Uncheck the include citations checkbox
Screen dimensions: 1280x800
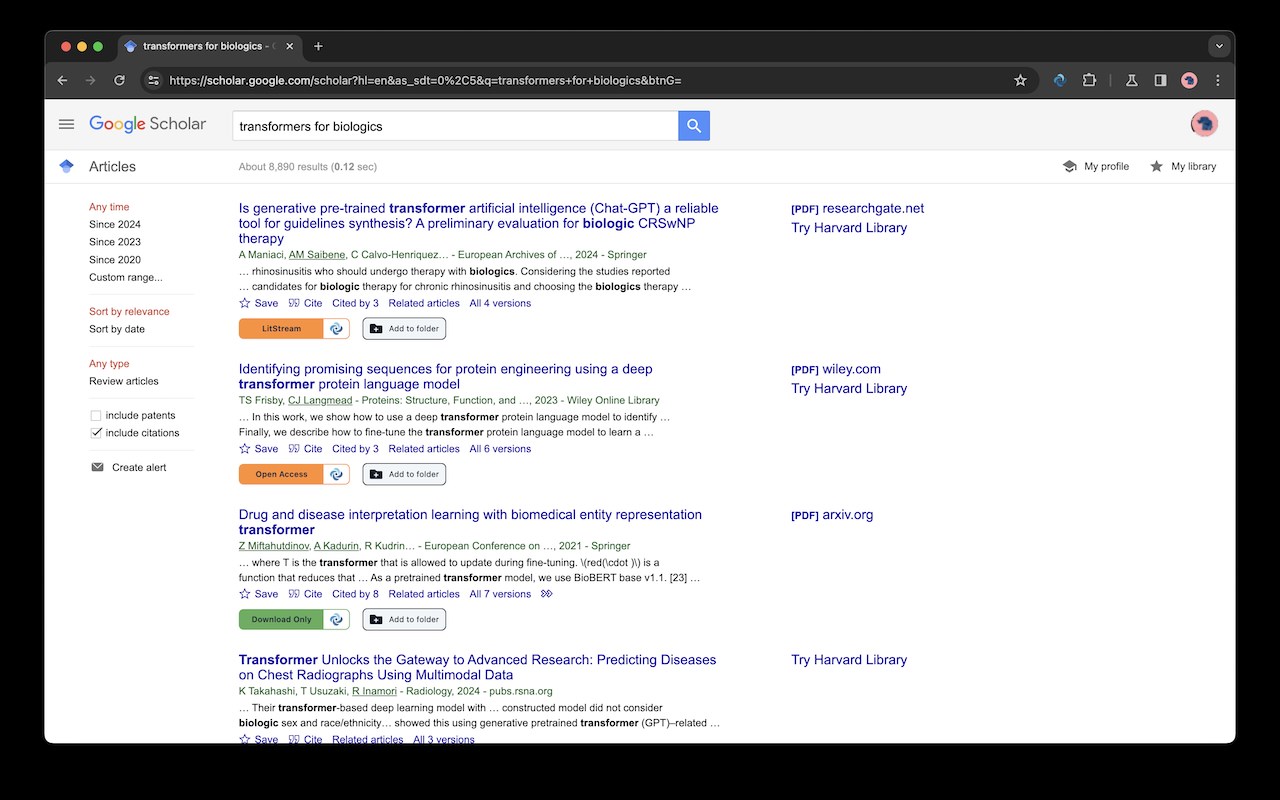[96, 433]
